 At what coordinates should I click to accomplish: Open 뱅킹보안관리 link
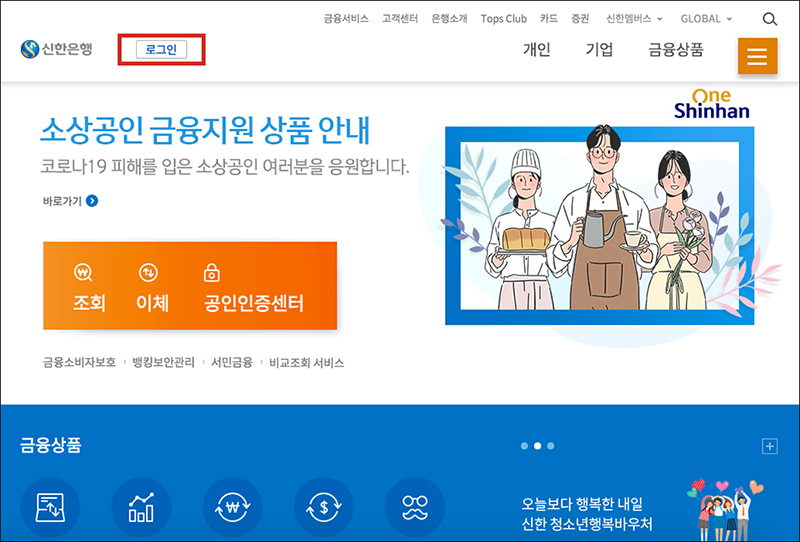click(x=163, y=362)
